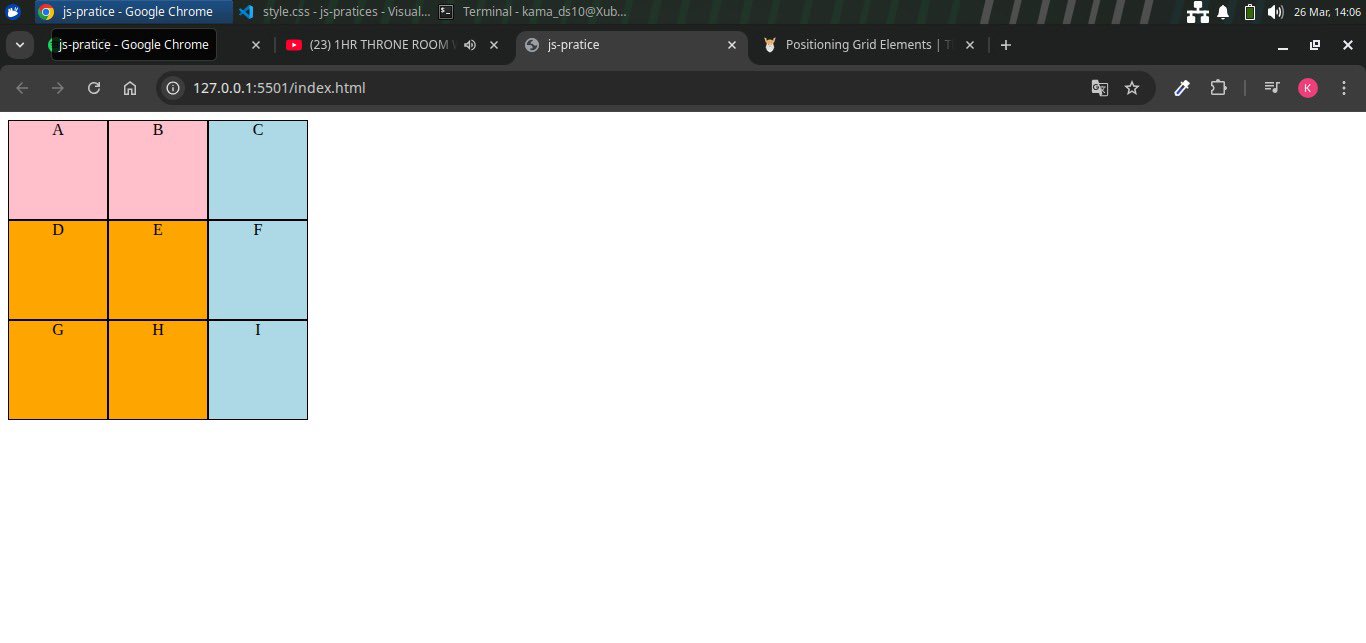Open Chrome three-dot menu
This screenshot has width=1366, height=643.
coord(1344,88)
